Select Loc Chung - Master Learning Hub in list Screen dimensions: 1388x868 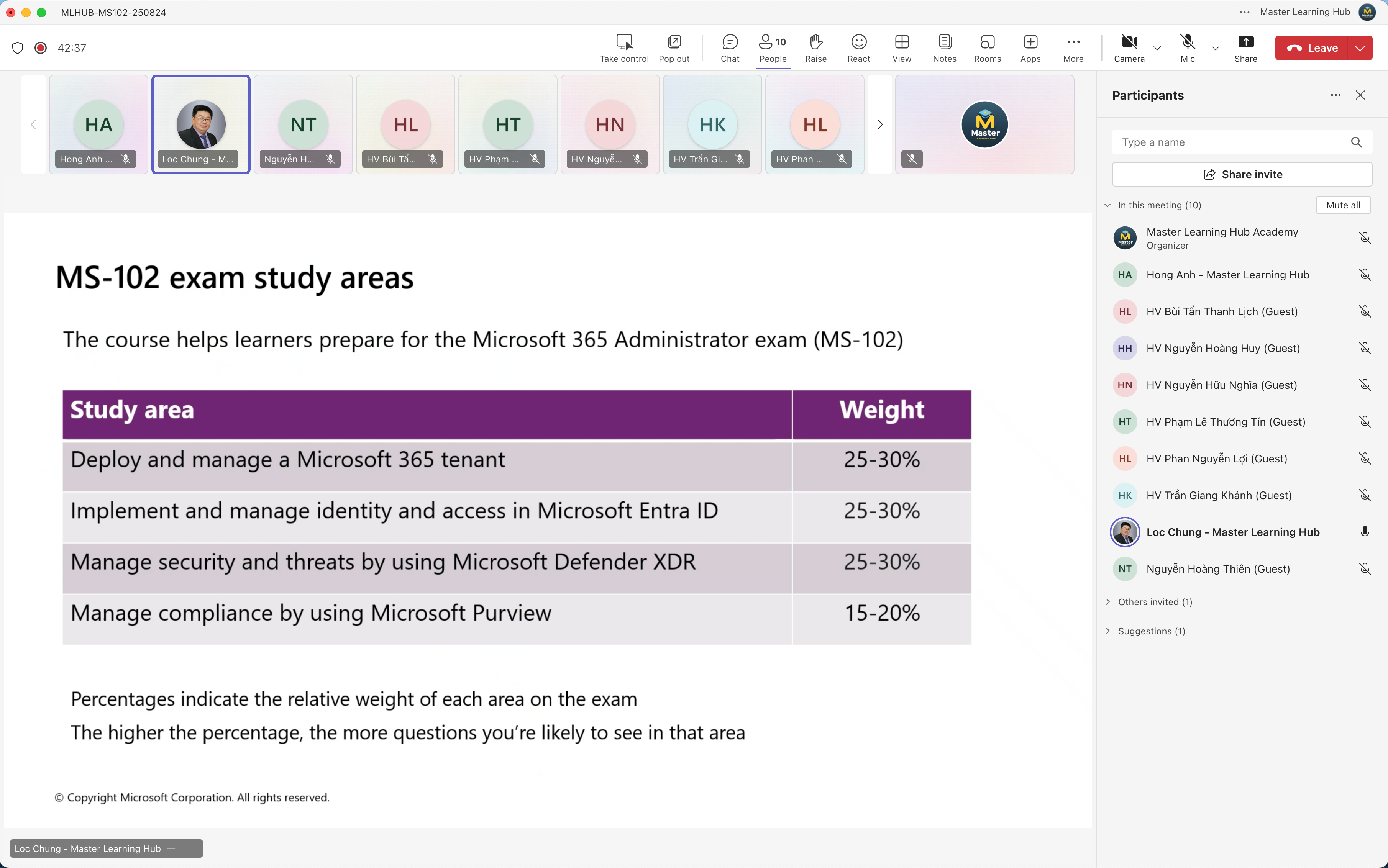pyautogui.click(x=1242, y=532)
